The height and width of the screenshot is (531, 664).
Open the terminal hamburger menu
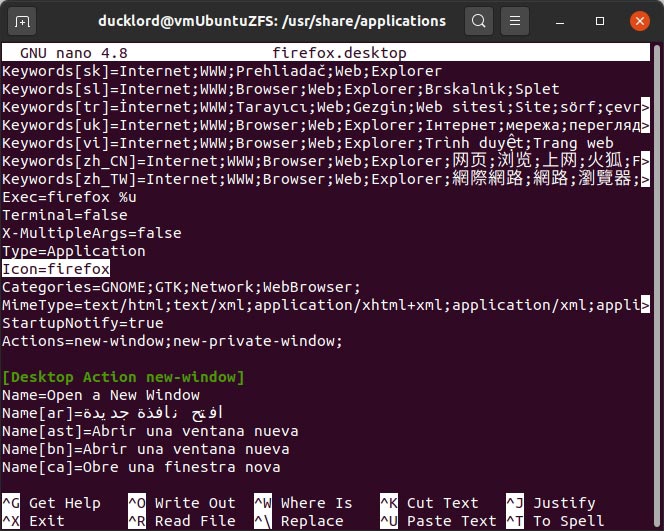[515, 21]
